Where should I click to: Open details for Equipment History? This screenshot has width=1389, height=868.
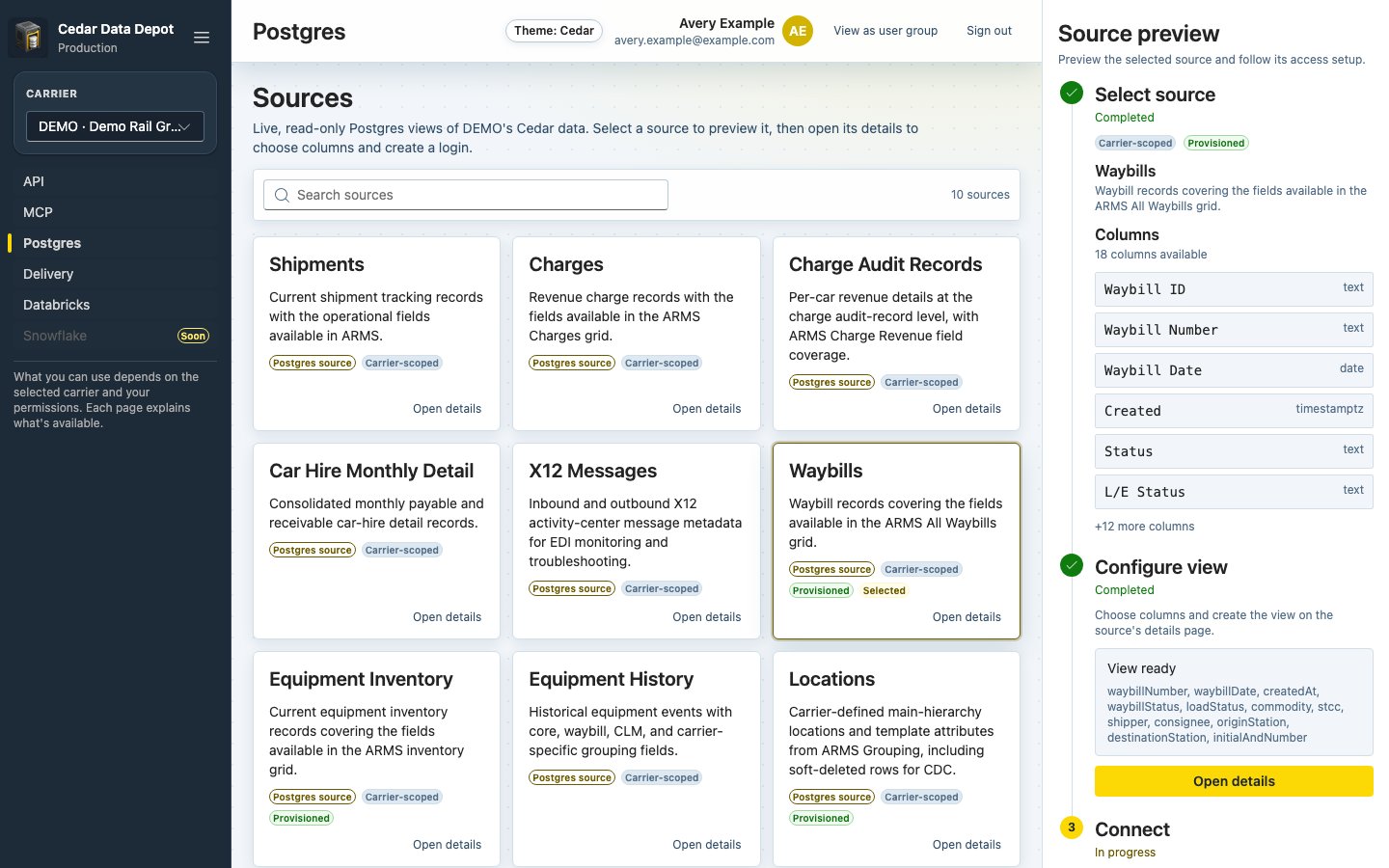click(x=706, y=845)
